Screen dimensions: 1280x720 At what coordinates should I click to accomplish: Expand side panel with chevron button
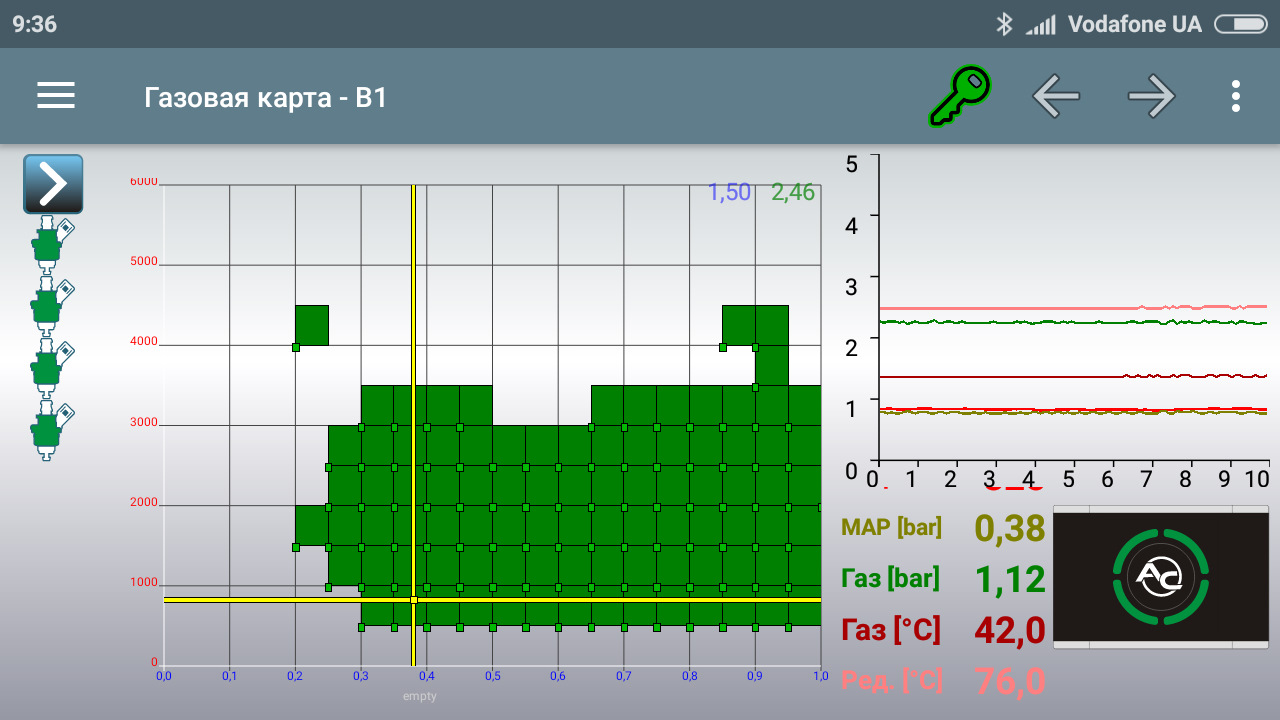coord(53,184)
